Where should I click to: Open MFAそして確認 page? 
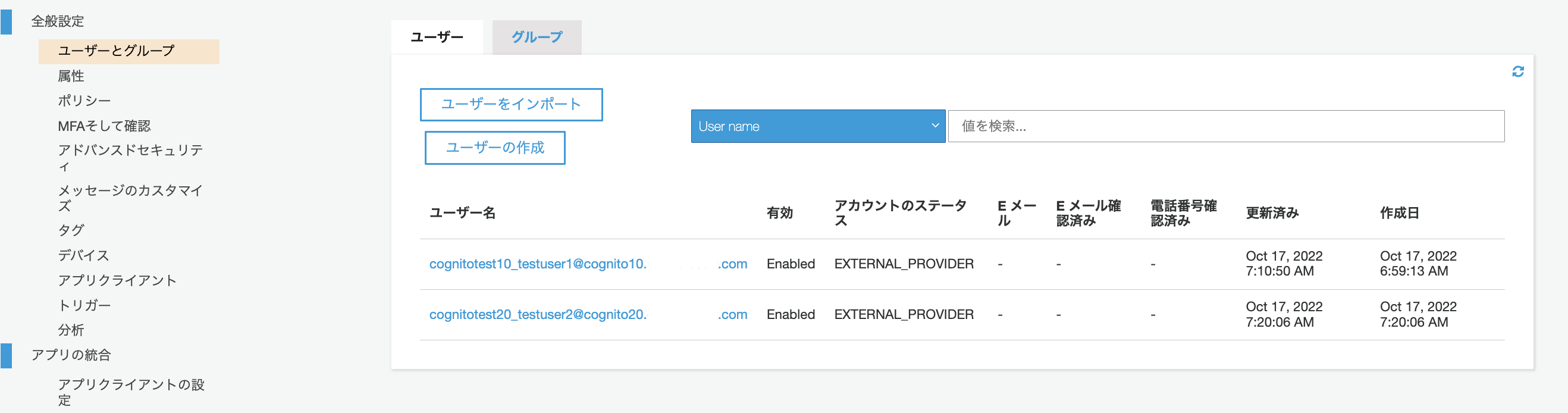pos(104,126)
